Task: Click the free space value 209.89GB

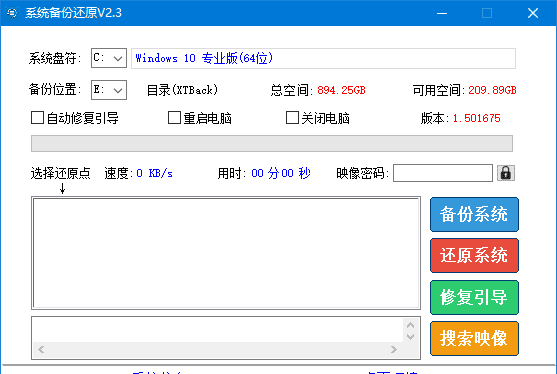Action: pyautogui.click(x=492, y=90)
